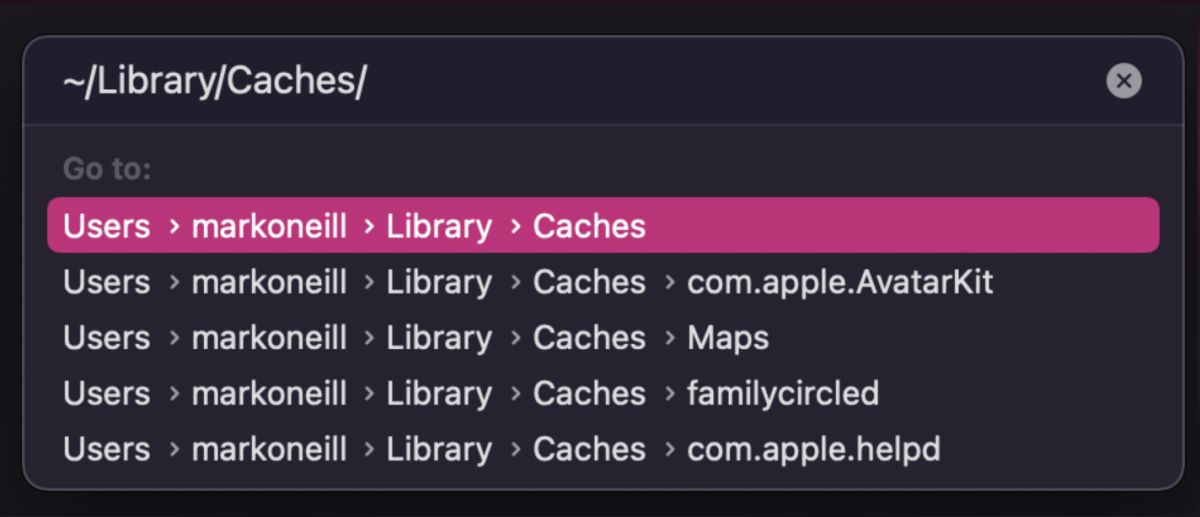Choose the Maps folder suggestion

(x=728, y=339)
